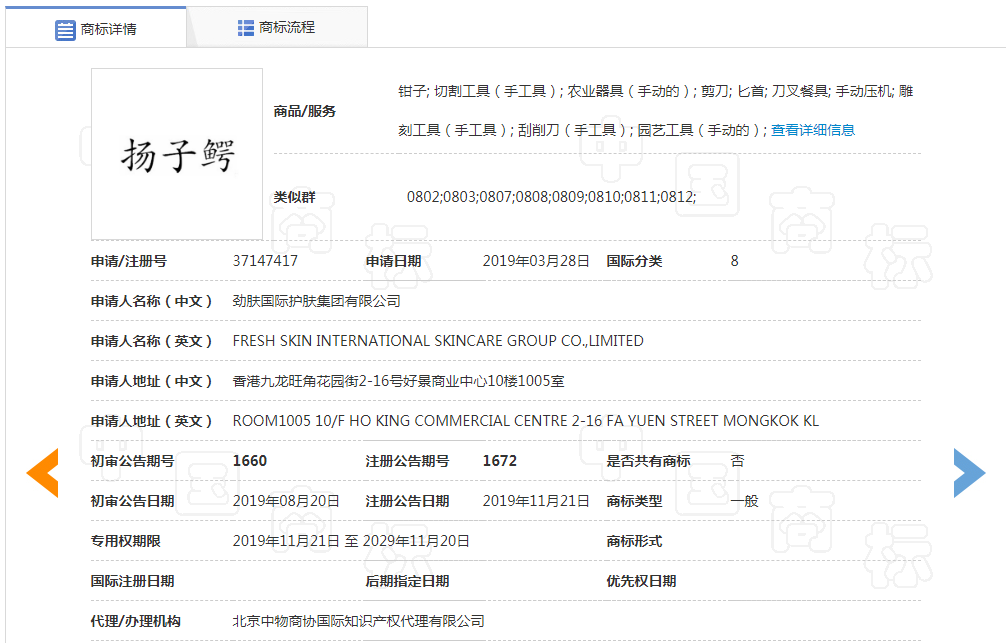Click the preliminary announcement issue number 1660
Image resolution: width=1006 pixels, height=643 pixels.
tap(250, 461)
